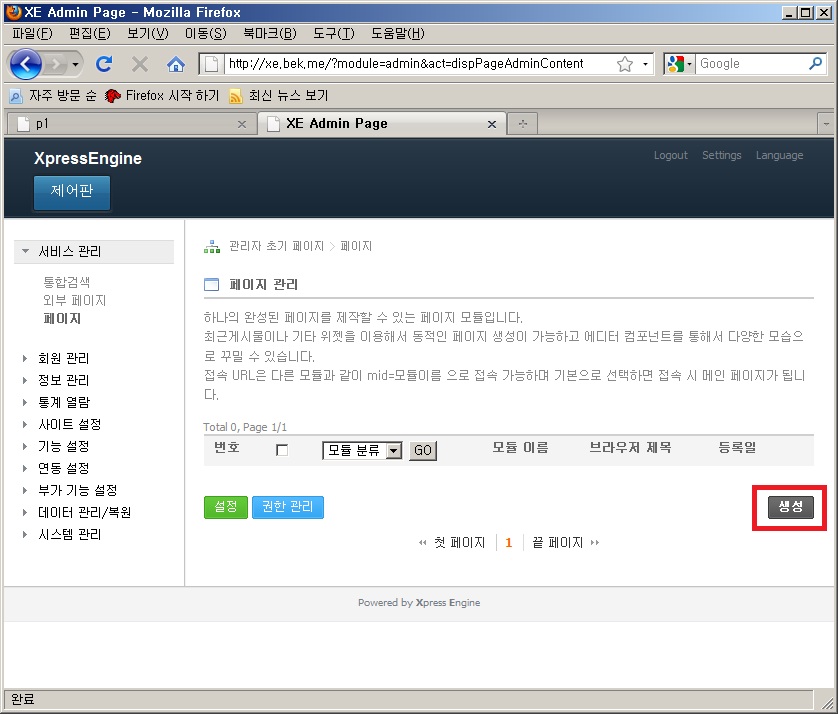This screenshot has width=838, height=714.
Task: Open a new tab with plus button
Action: click(x=523, y=124)
